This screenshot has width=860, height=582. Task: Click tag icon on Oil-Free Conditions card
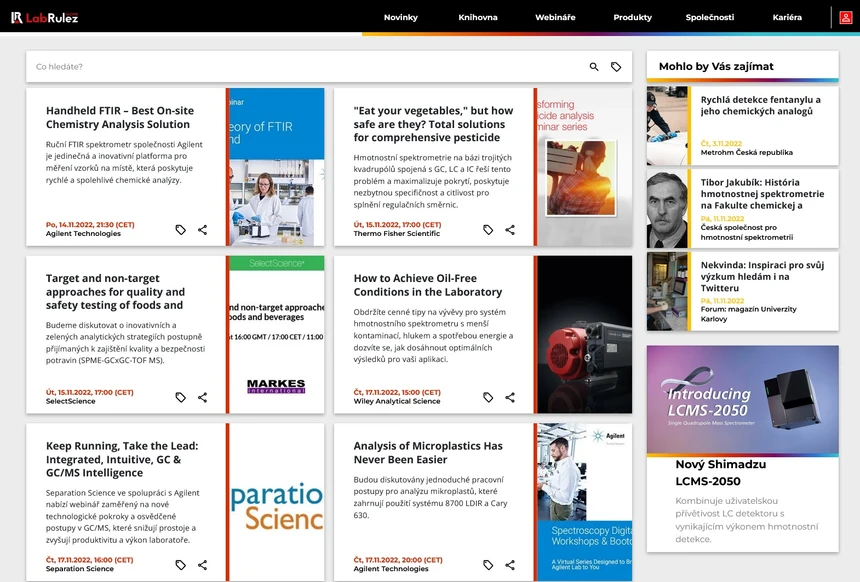[x=488, y=397]
